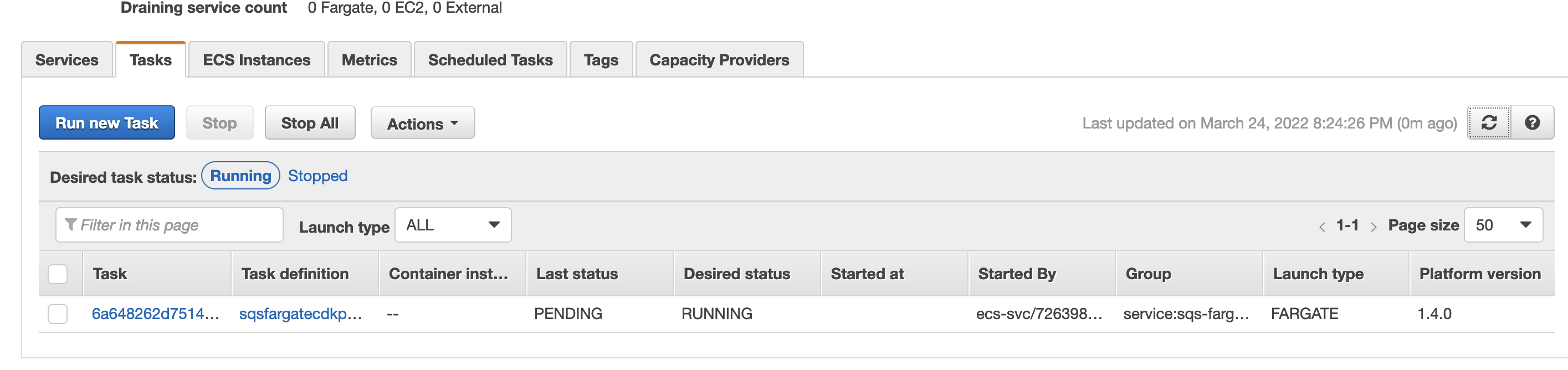Image resolution: width=1568 pixels, height=370 pixels.
Task: Go to previous page arrow
Action: tap(1322, 227)
